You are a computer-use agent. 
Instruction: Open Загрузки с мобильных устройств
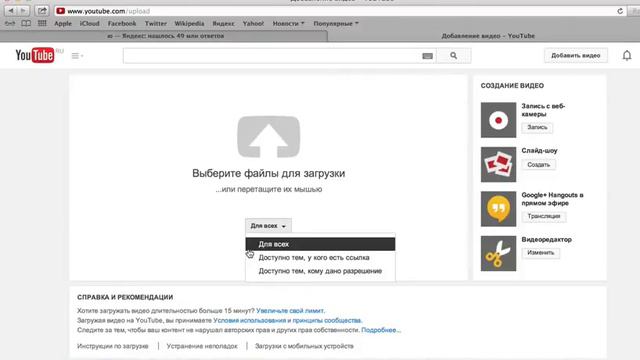304,346
